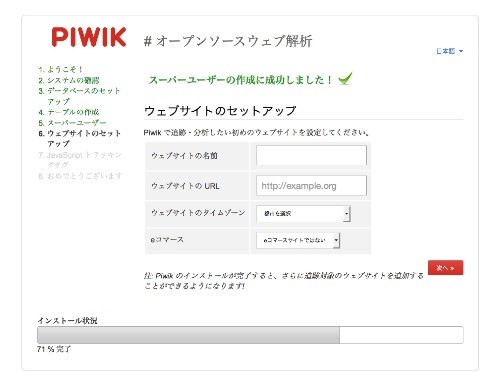Click the green success checkmark icon
The image size is (500, 372).
345,79
